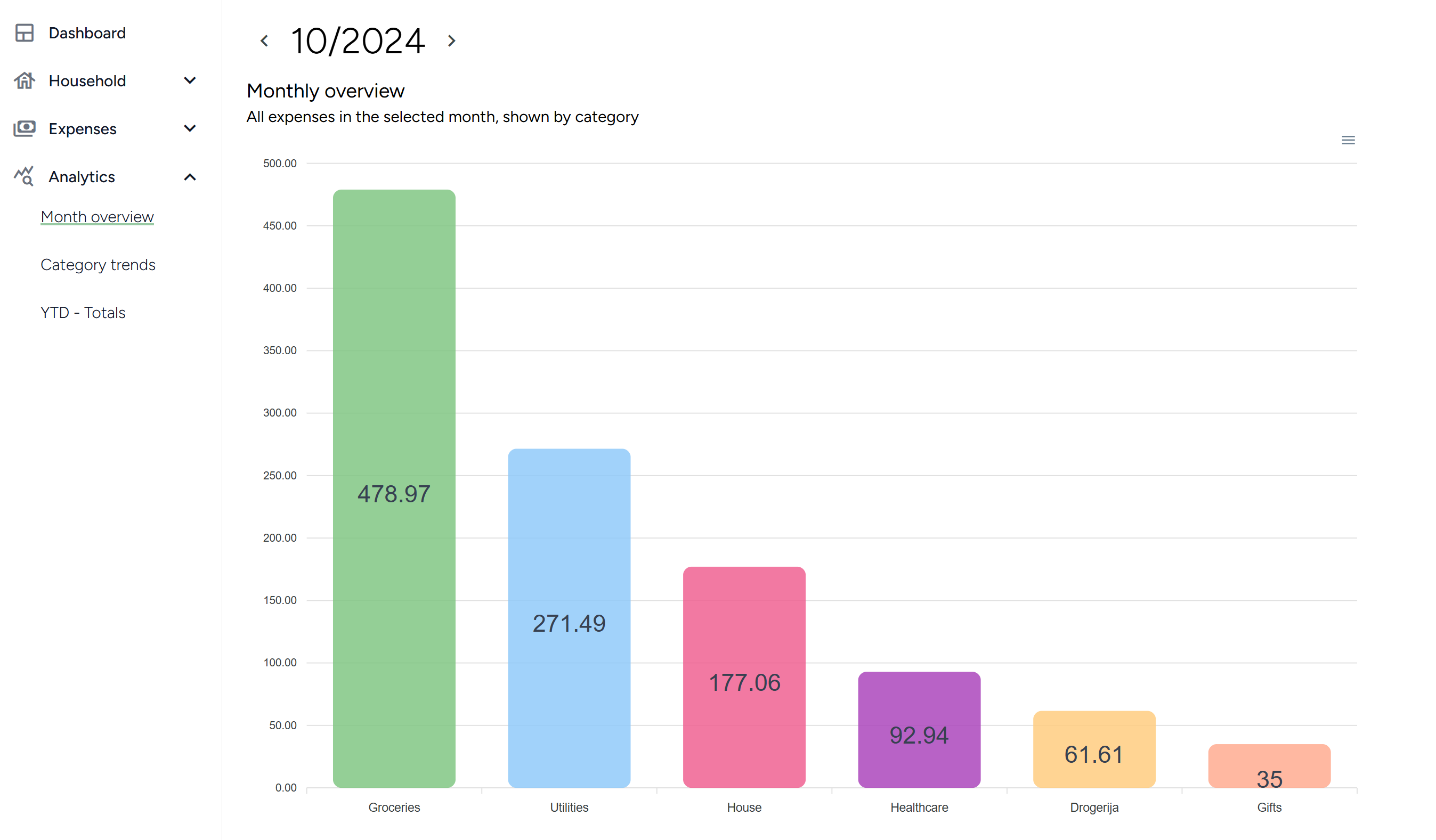Open YTD - Totals page
This screenshot has width=1436, height=840.
point(83,313)
